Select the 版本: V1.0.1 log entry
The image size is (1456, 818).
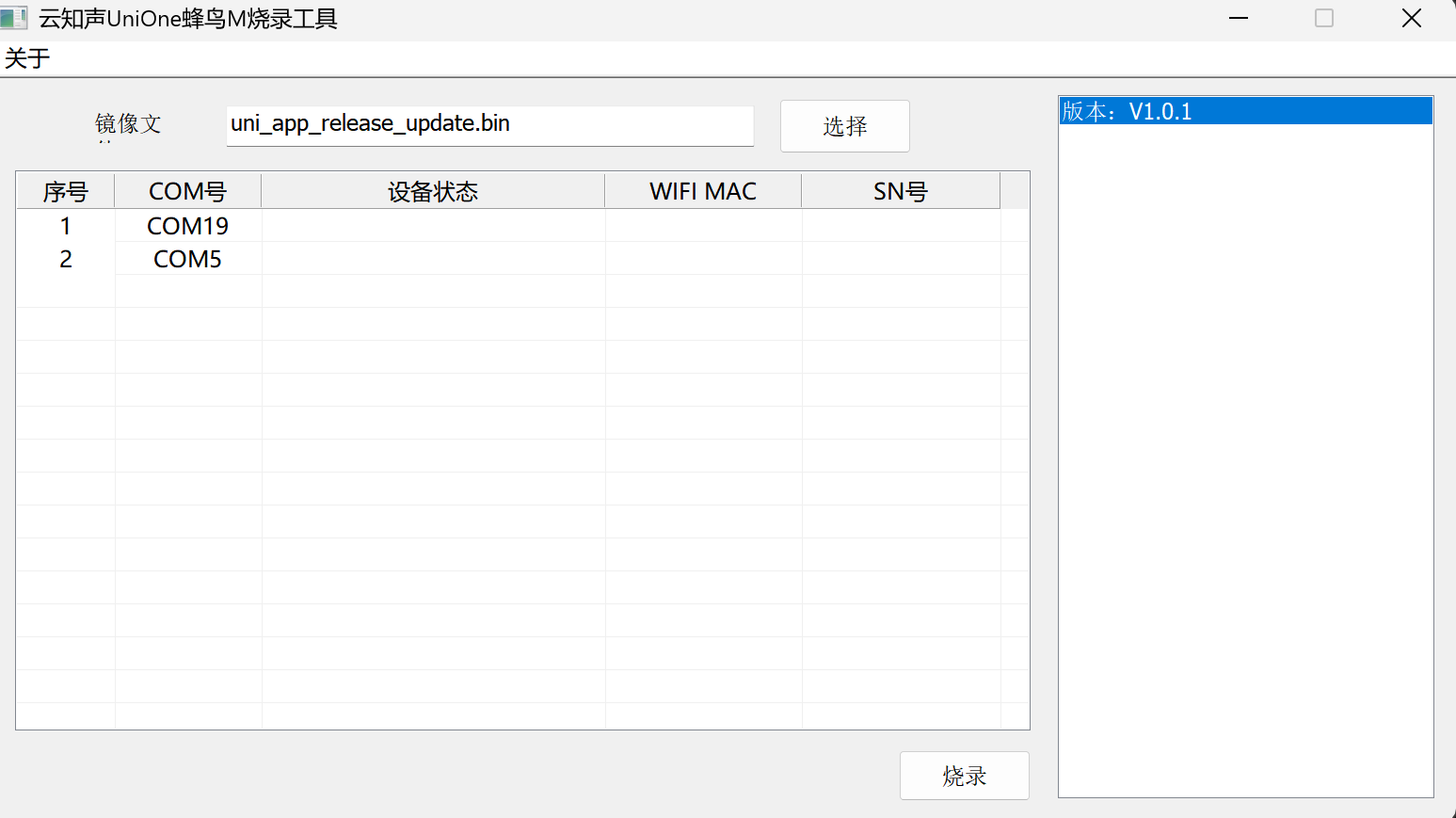[1244, 111]
